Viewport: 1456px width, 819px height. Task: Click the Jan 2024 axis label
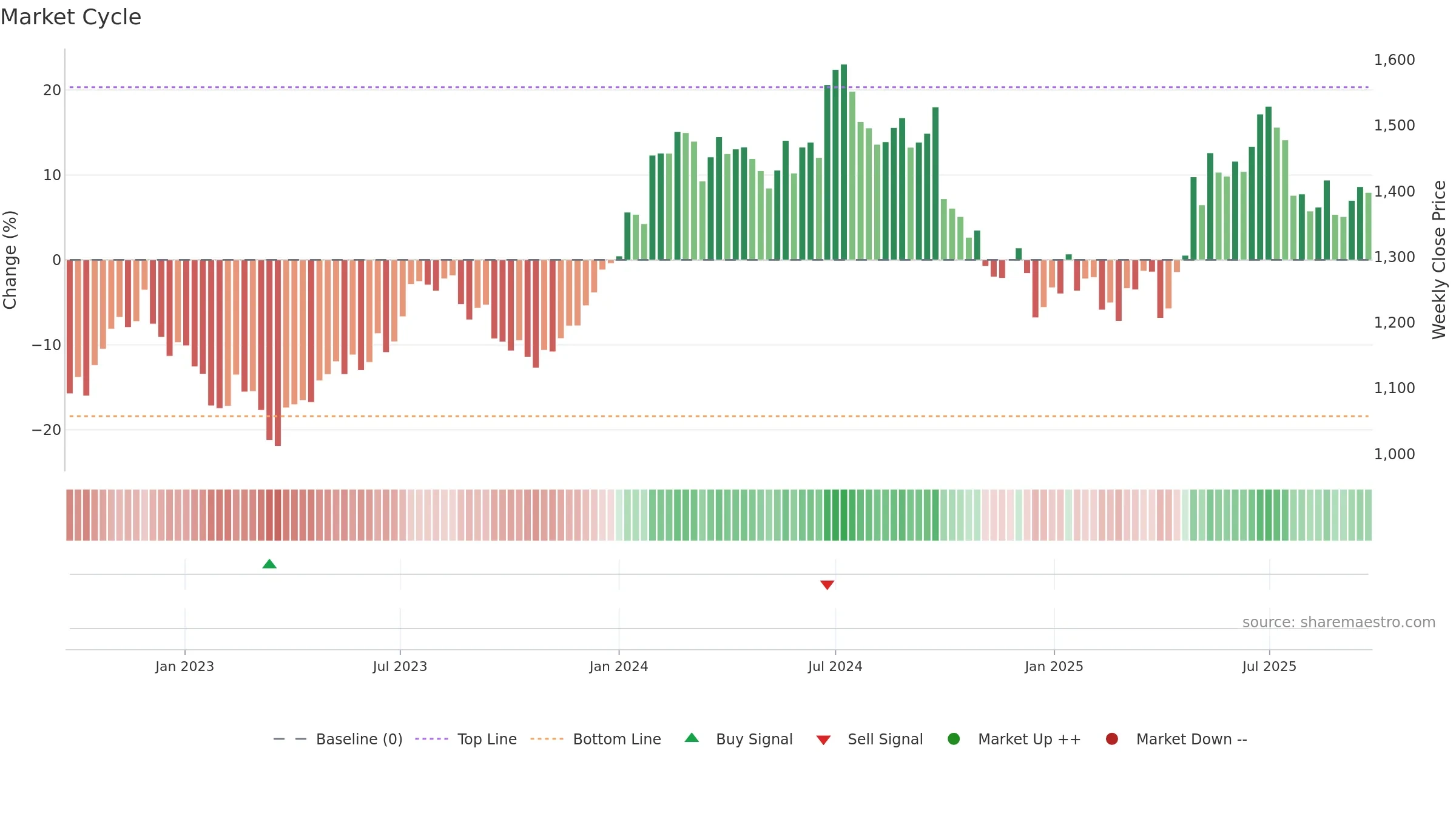pyautogui.click(x=619, y=666)
